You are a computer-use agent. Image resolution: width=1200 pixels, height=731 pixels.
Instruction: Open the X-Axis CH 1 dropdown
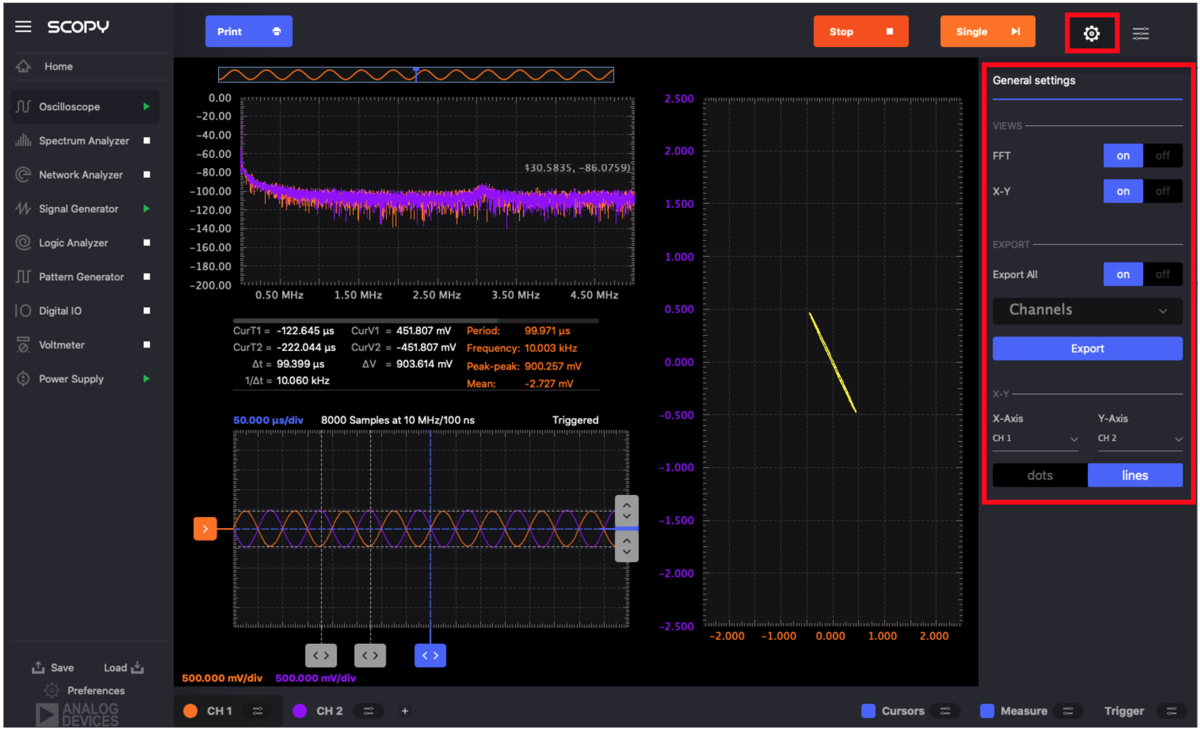pyautogui.click(x=1035, y=439)
